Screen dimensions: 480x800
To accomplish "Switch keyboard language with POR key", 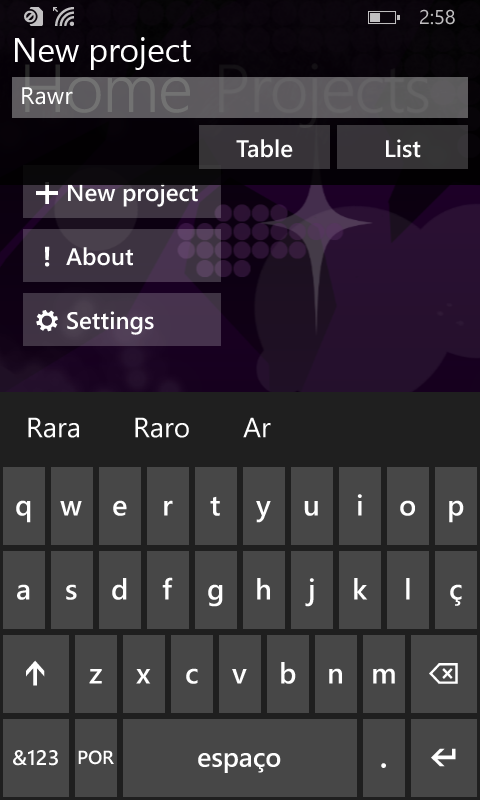I will tap(96, 758).
